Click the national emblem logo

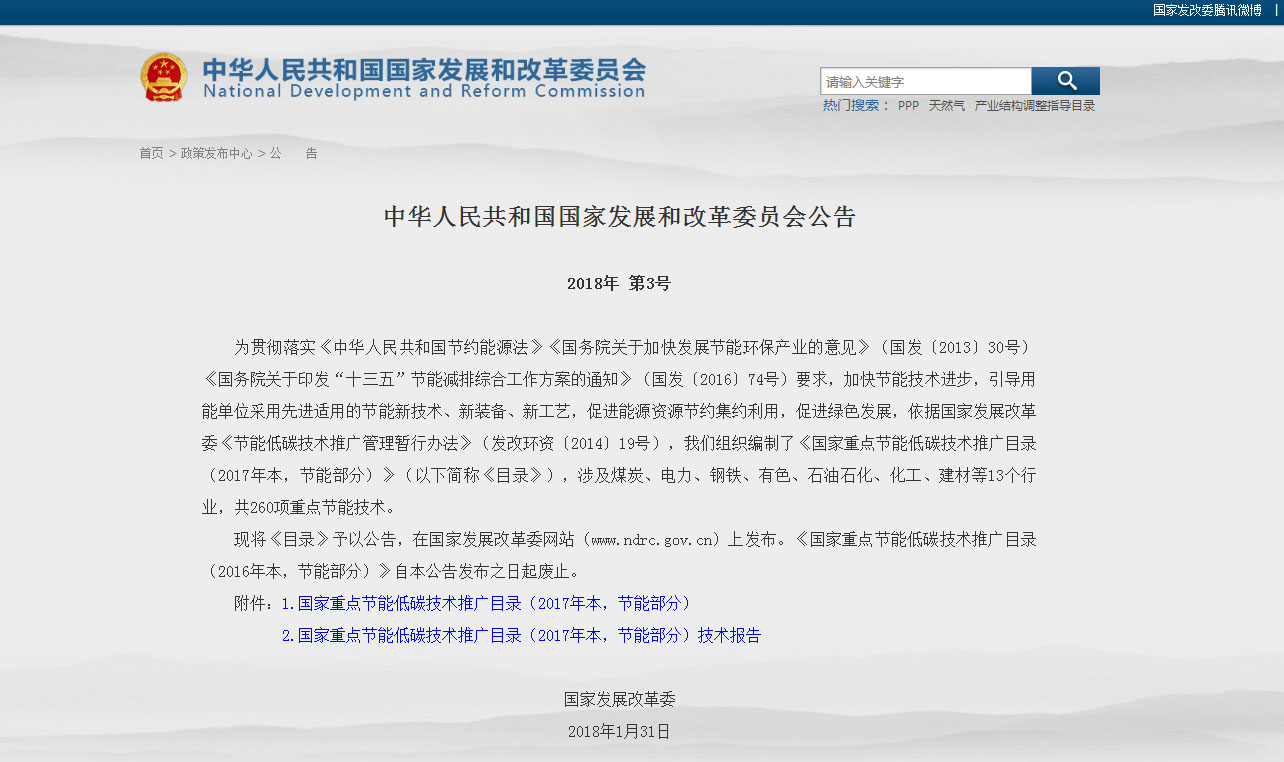pos(163,77)
